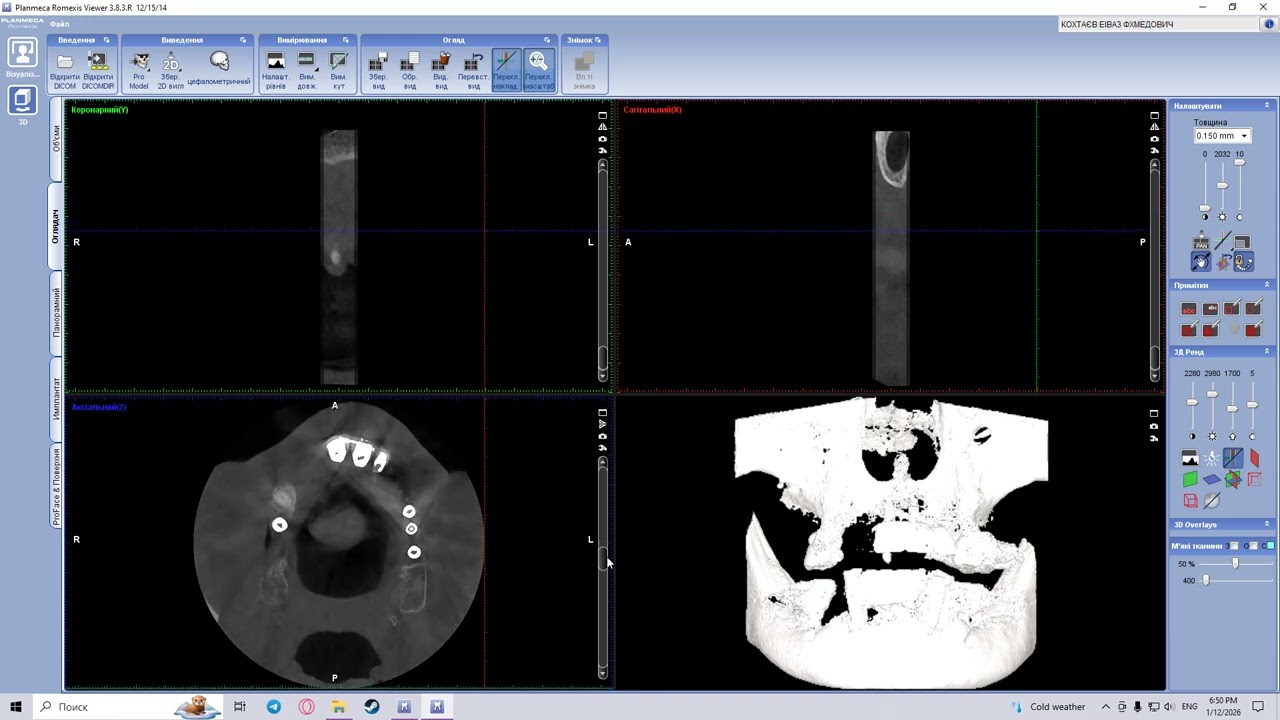
Task: Maximize the Сагітальний view pane
Action: (x=1154, y=115)
